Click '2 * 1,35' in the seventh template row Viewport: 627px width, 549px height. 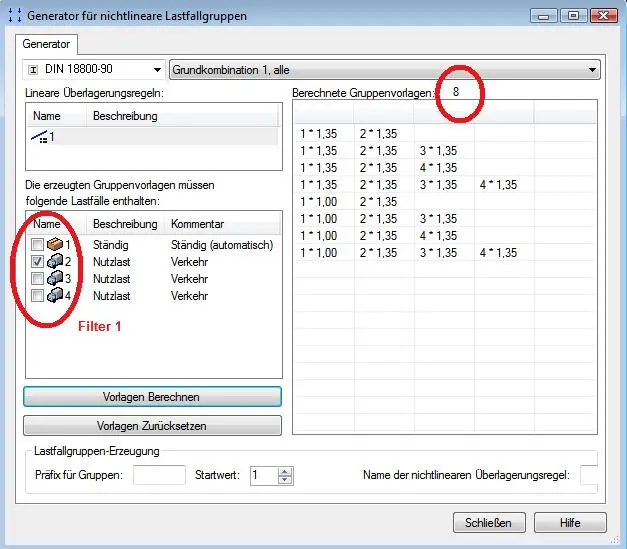(378, 236)
